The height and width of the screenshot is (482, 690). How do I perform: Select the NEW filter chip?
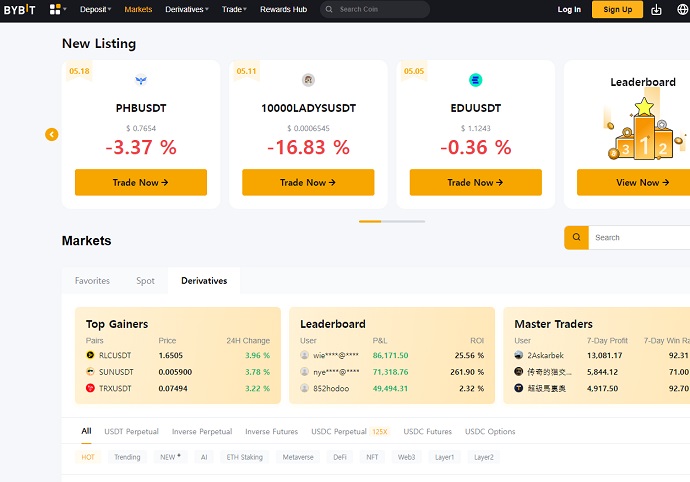click(x=170, y=457)
